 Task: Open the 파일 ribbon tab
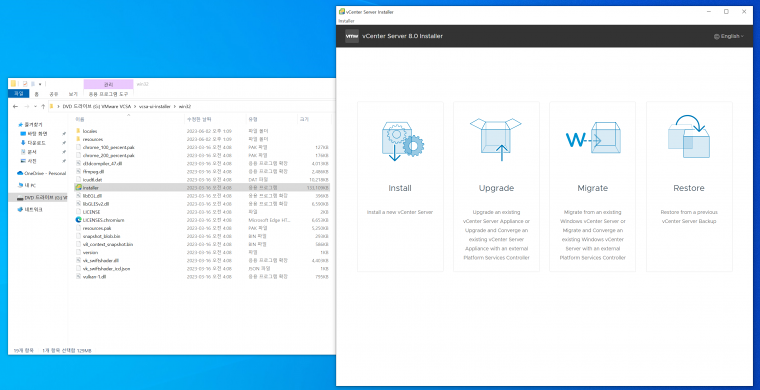(x=18, y=94)
